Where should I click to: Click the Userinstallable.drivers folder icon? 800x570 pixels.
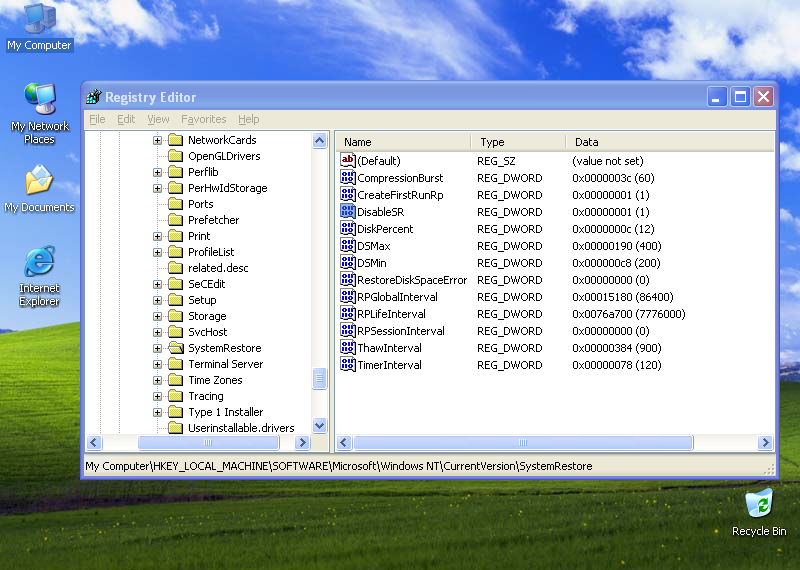[176, 428]
